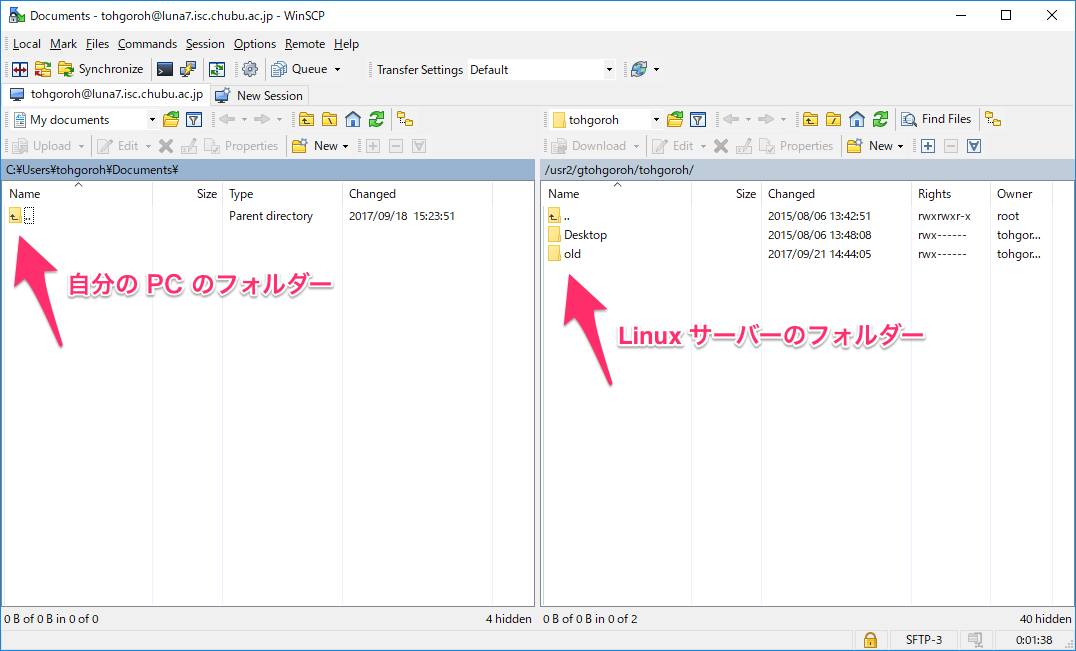1076x651 pixels.
Task: Go to home directory on the remote panel
Action: click(856, 119)
